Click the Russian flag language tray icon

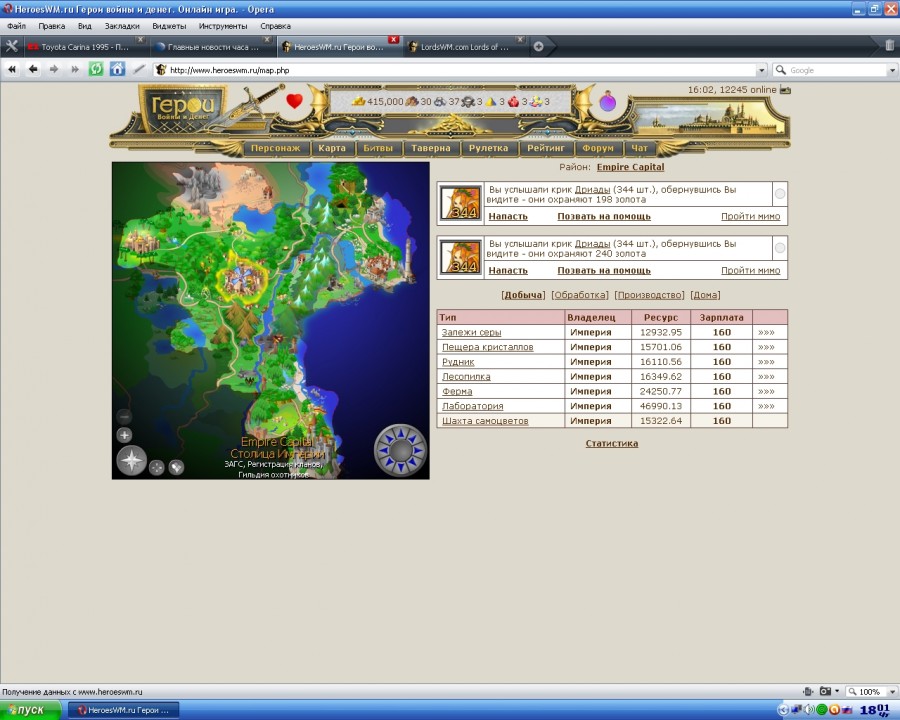[847, 710]
